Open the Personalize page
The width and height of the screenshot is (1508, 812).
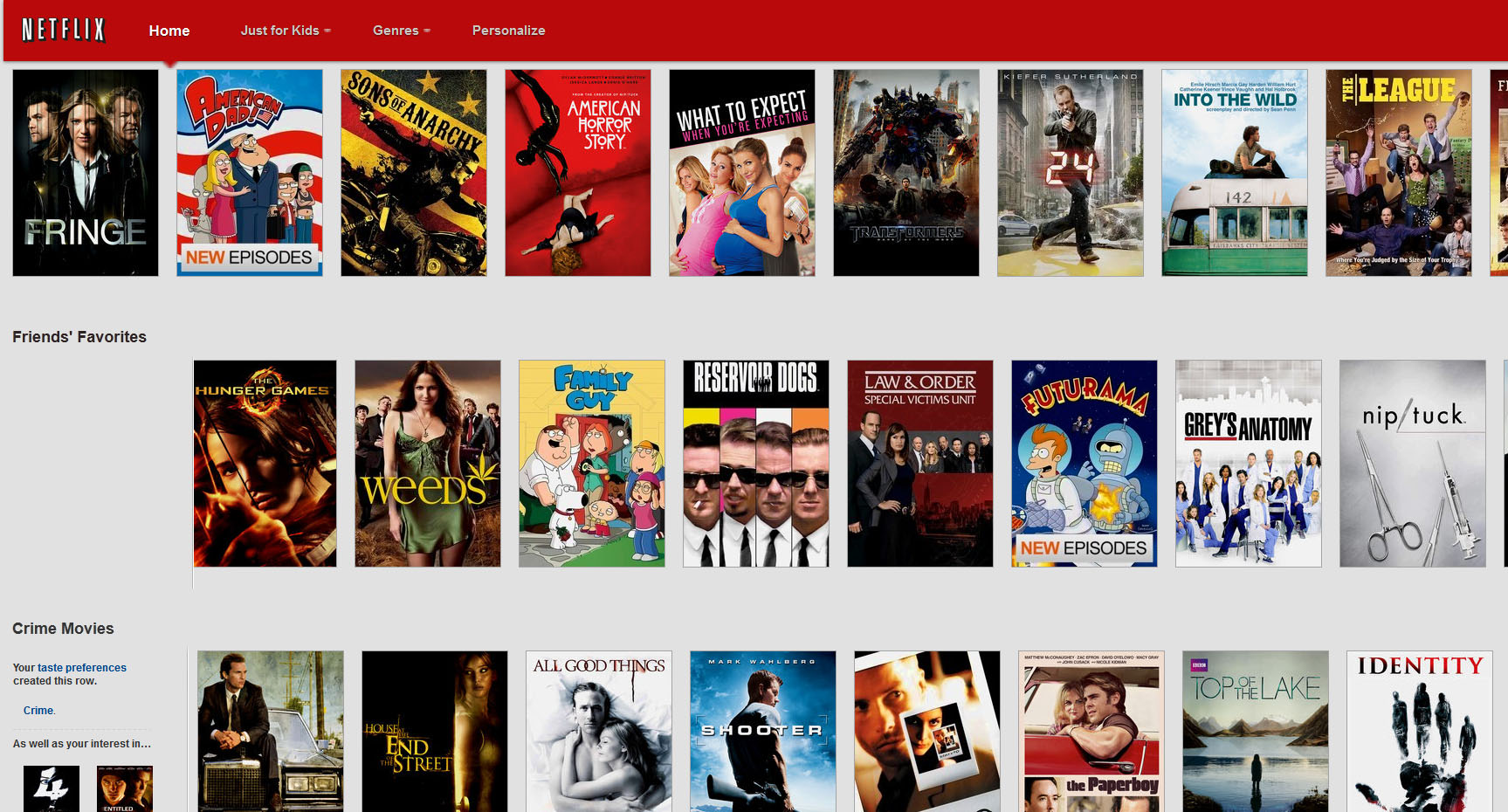[509, 31]
